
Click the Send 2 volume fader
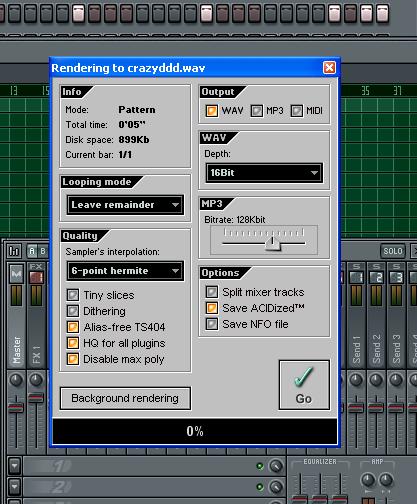(x=376, y=407)
